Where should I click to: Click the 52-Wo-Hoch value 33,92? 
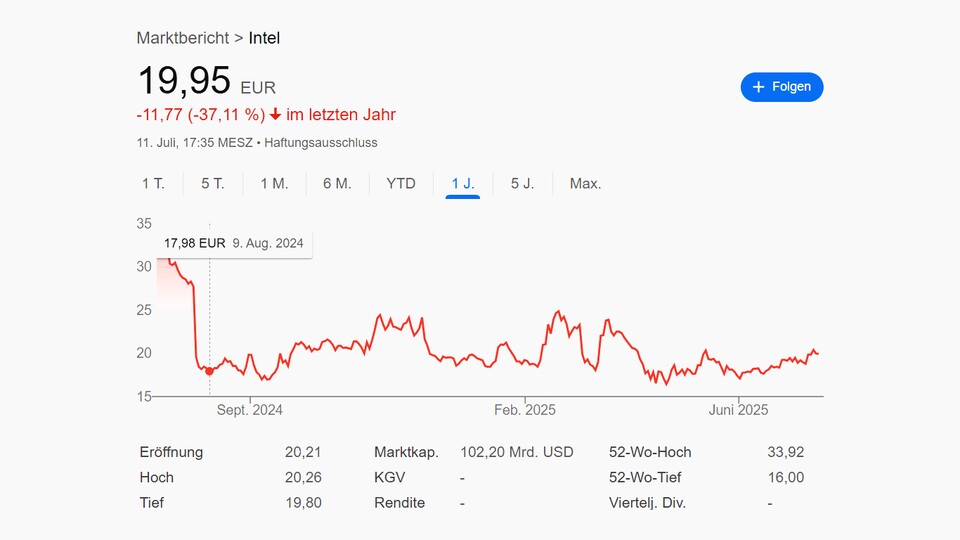(786, 452)
